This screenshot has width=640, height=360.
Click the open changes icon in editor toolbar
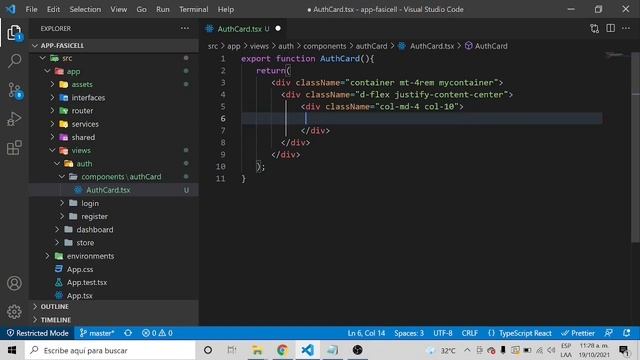pyautogui.click(x=594, y=28)
